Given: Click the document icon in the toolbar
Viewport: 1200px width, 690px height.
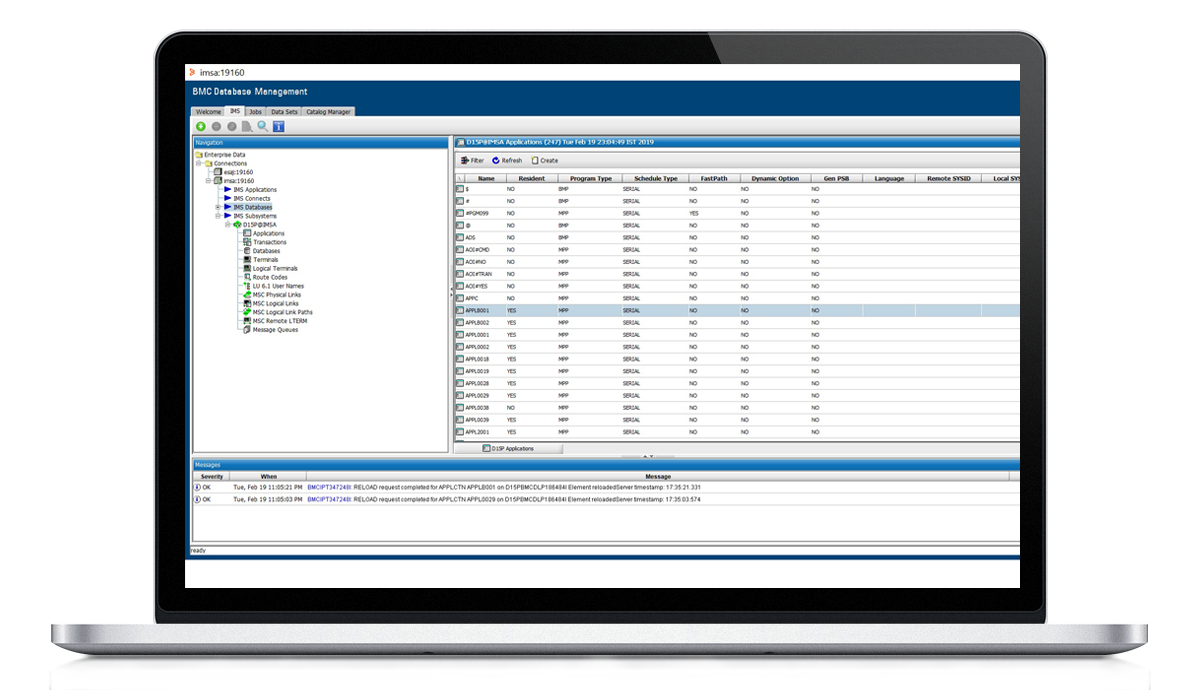Looking at the screenshot, I should [247, 127].
